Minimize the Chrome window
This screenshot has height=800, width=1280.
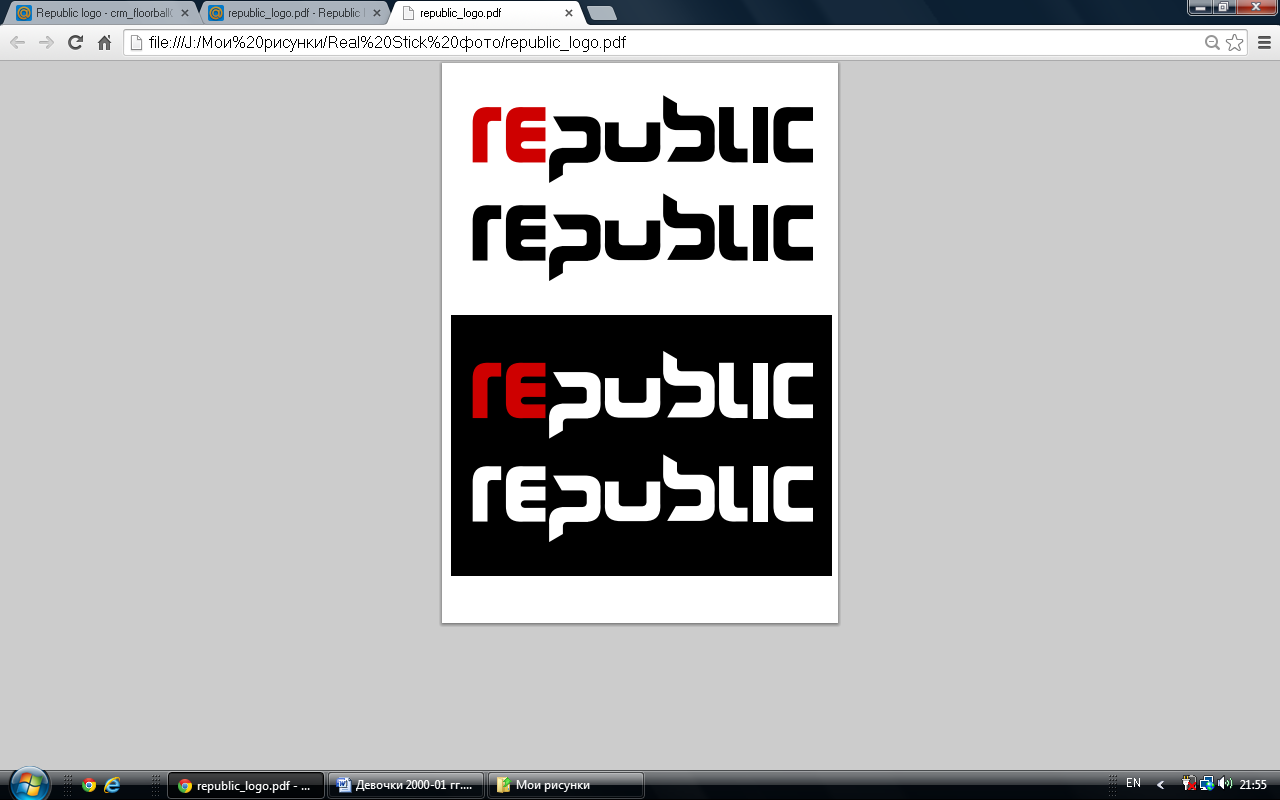1201,7
